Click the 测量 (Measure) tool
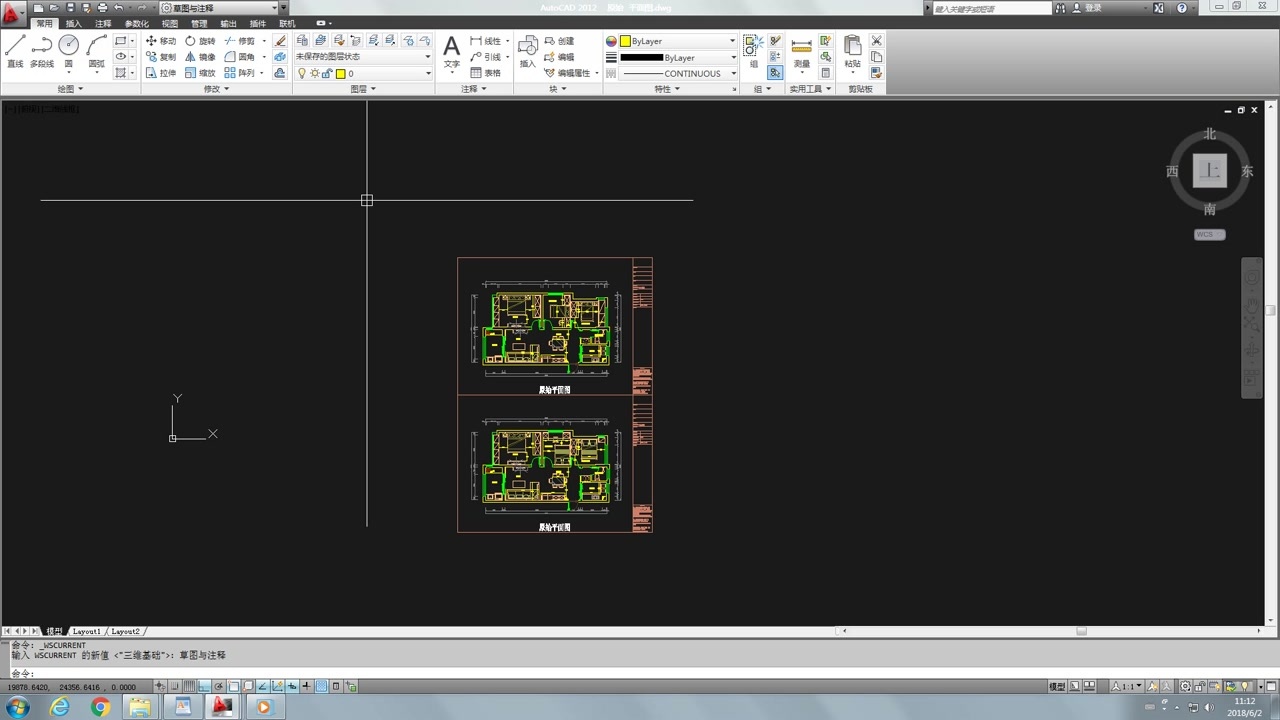This screenshot has height=720, width=1280. [x=802, y=53]
